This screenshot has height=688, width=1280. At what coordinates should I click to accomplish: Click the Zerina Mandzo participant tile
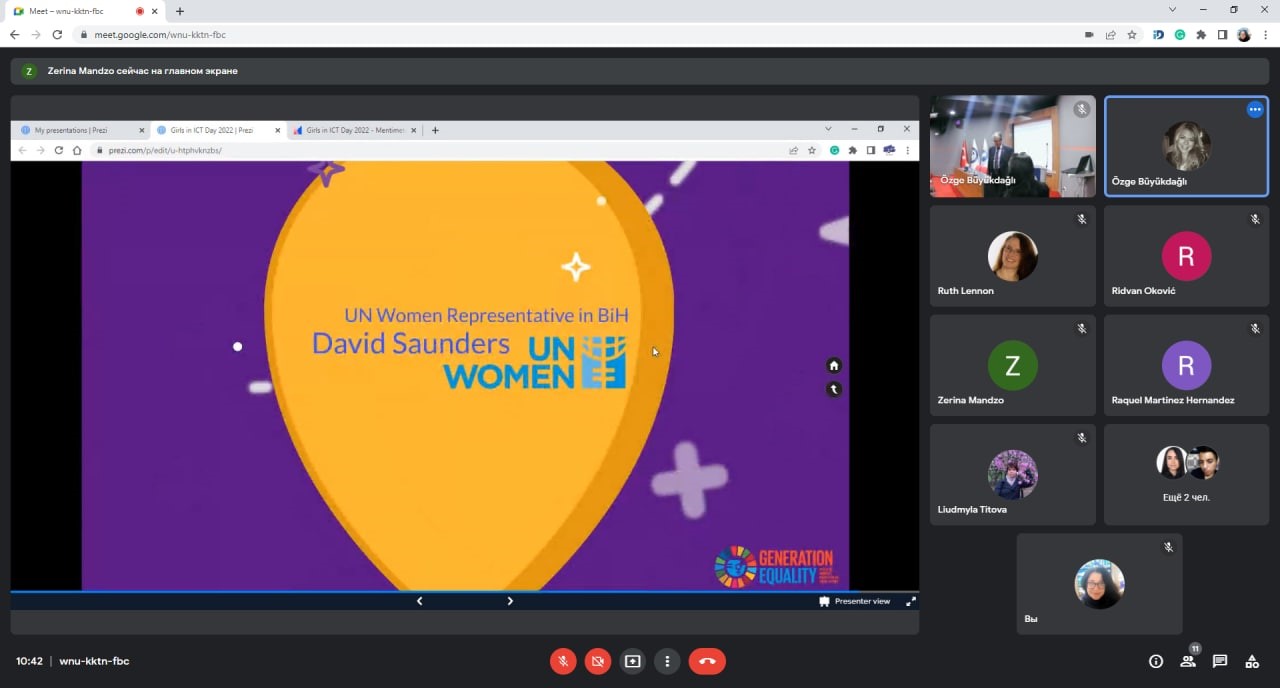click(1012, 365)
